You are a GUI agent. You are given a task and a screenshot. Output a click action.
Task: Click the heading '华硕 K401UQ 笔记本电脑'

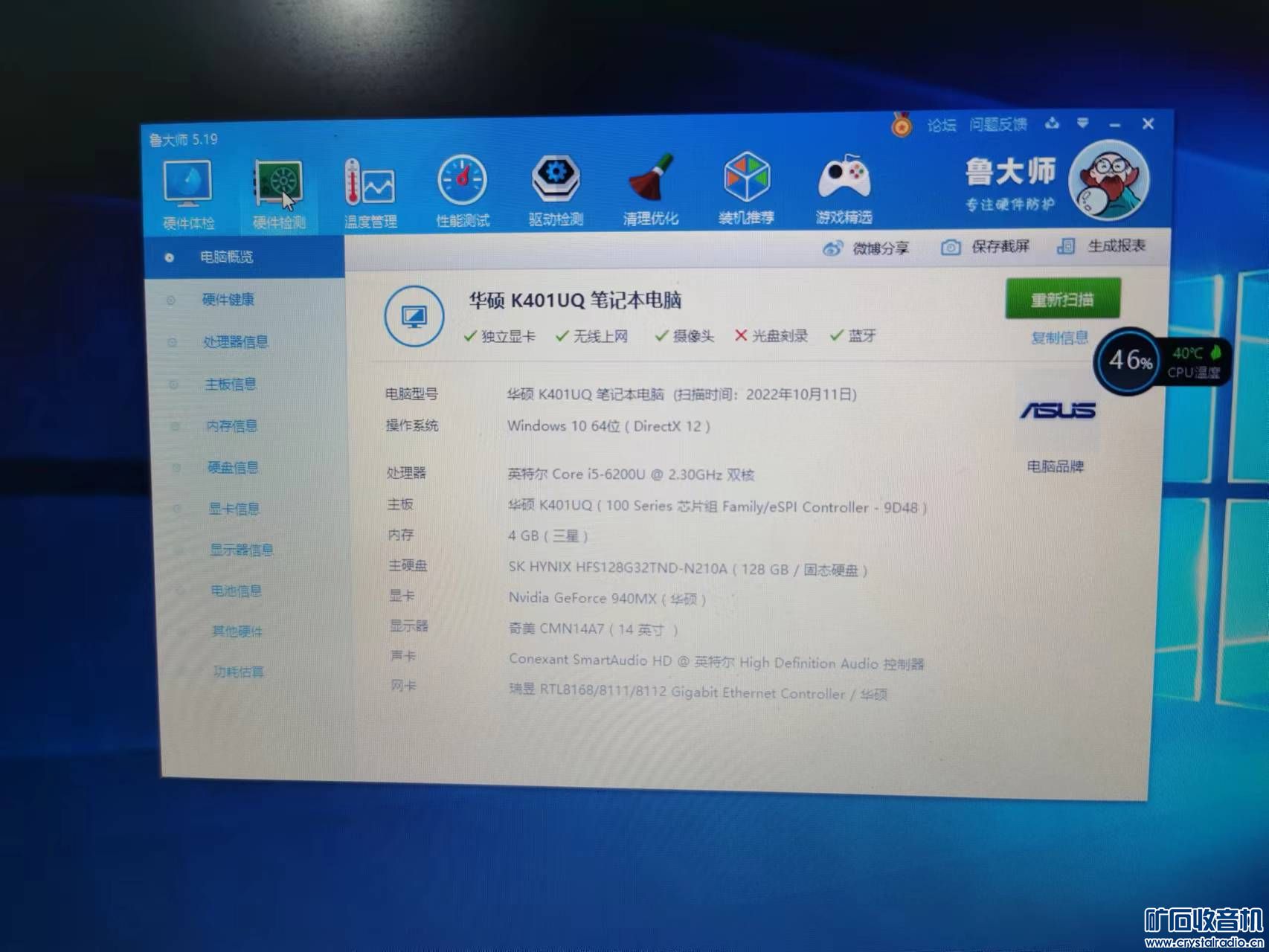point(575,300)
